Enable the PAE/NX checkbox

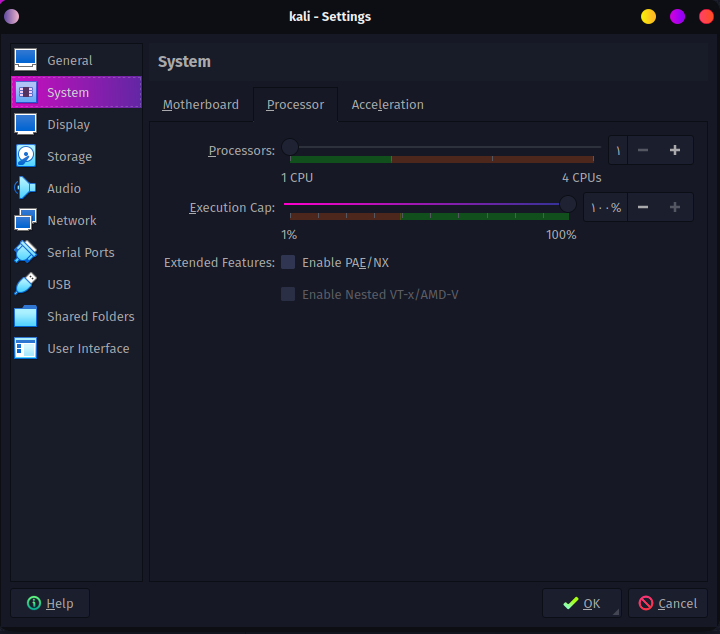coord(288,262)
